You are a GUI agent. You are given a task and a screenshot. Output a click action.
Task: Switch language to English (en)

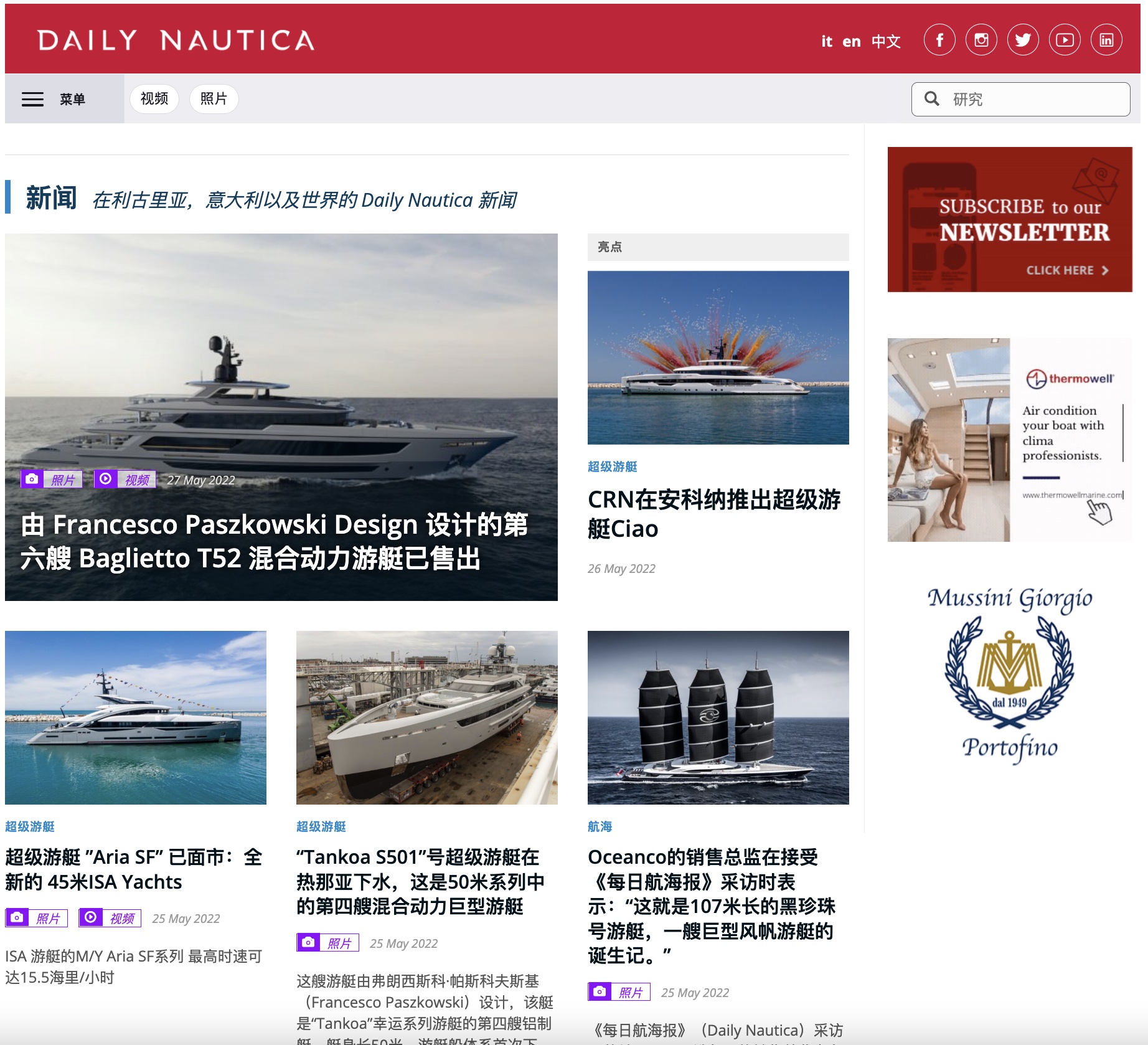[x=851, y=41]
